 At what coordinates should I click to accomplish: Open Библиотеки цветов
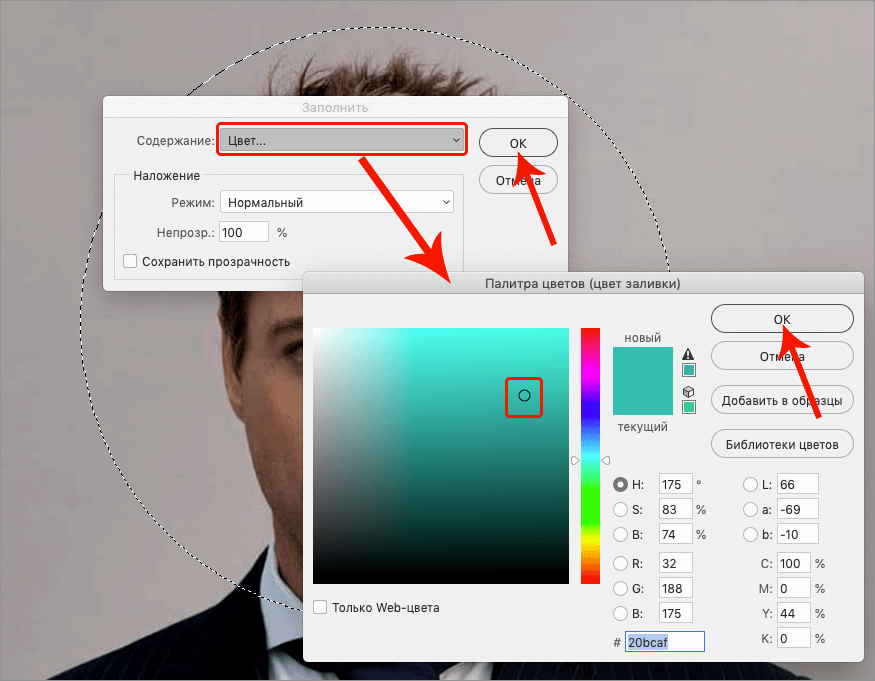782,444
